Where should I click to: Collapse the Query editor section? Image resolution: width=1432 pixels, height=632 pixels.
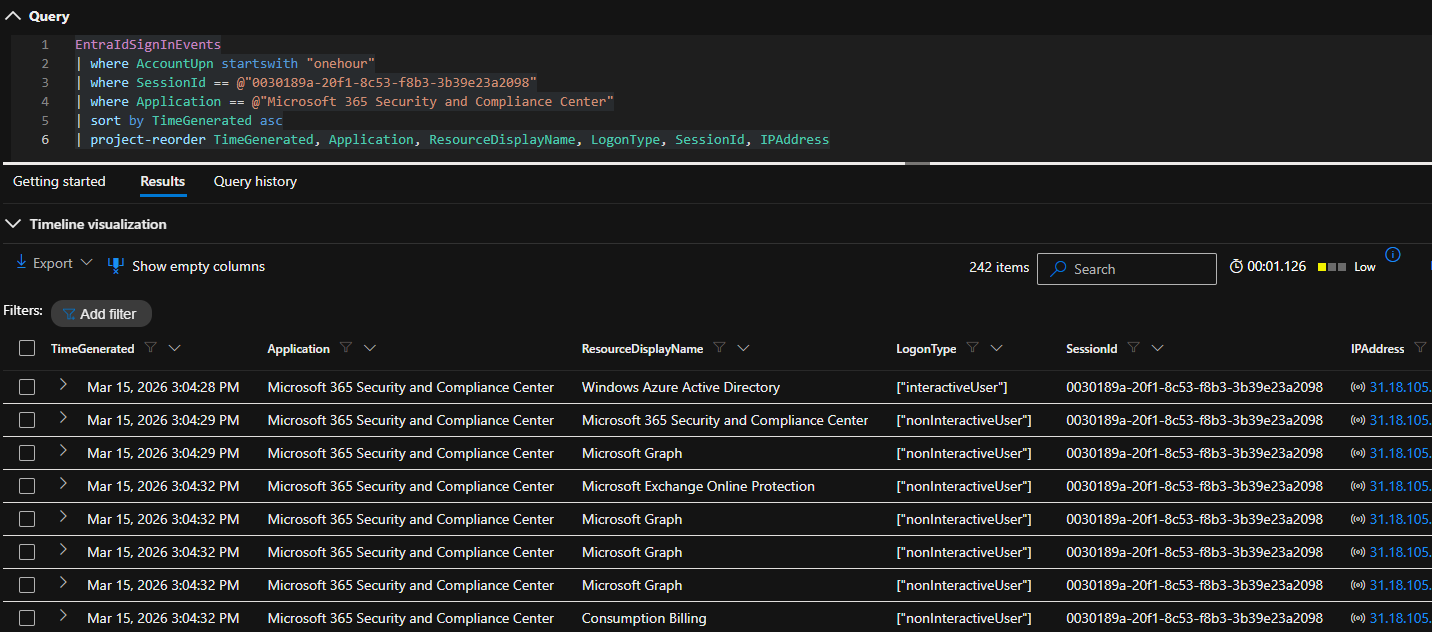(13, 15)
